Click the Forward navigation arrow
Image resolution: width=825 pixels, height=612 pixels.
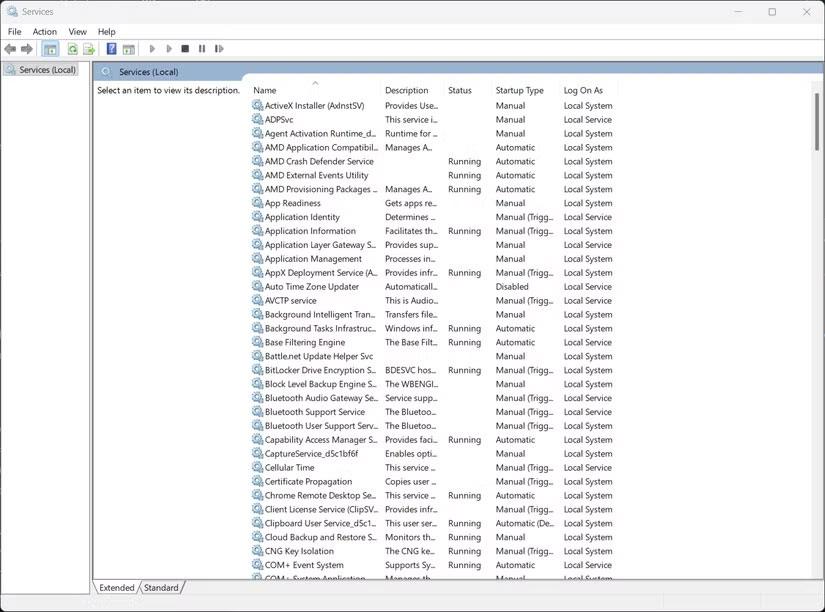tap(26, 48)
